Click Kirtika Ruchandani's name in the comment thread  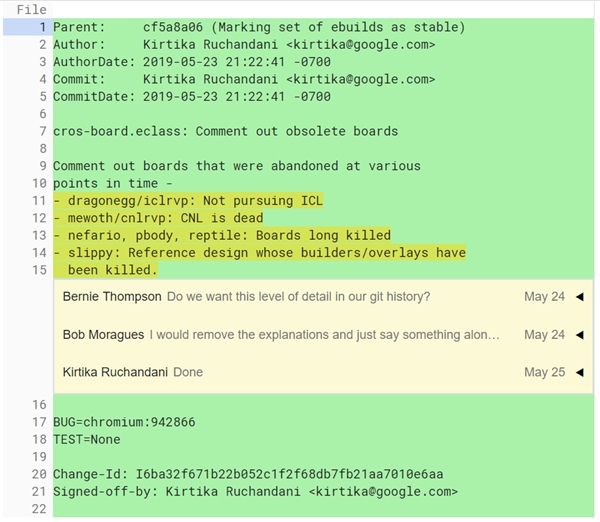[115, 372]
